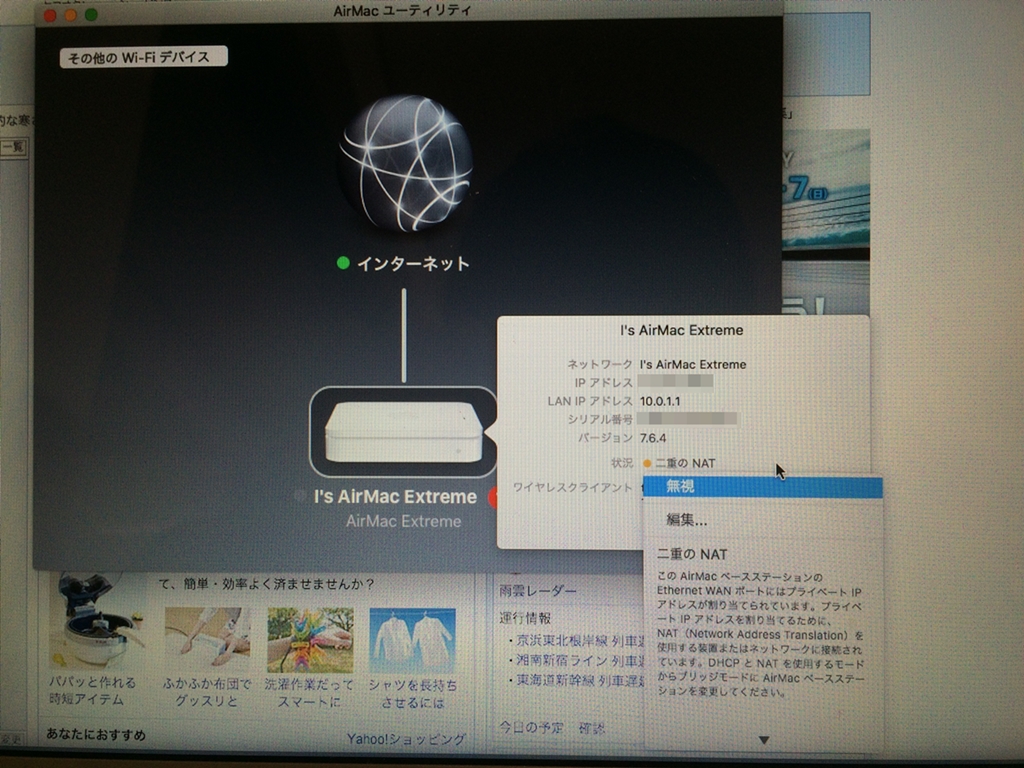Click the あなたにおすすめ heading in browser
The image size is (1024, 768).
pyautogui.click(x=96, y=734)
